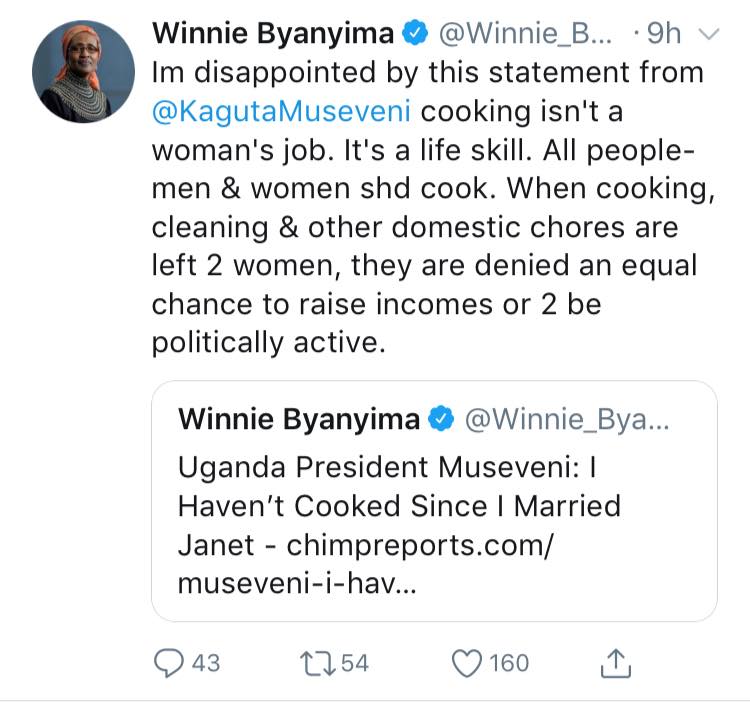Tap the reply speech bubble icon

[x=167, y=662]
